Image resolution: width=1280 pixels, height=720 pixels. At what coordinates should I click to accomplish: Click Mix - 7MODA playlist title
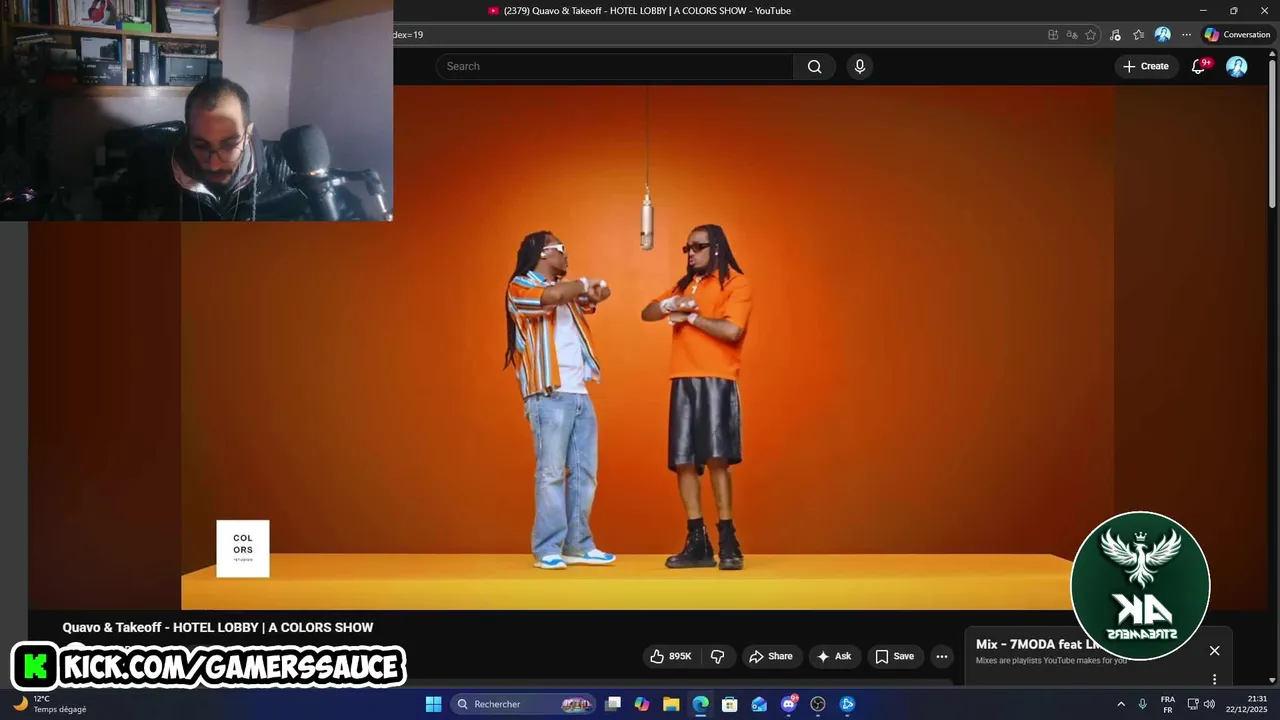tap(1040, 644)
